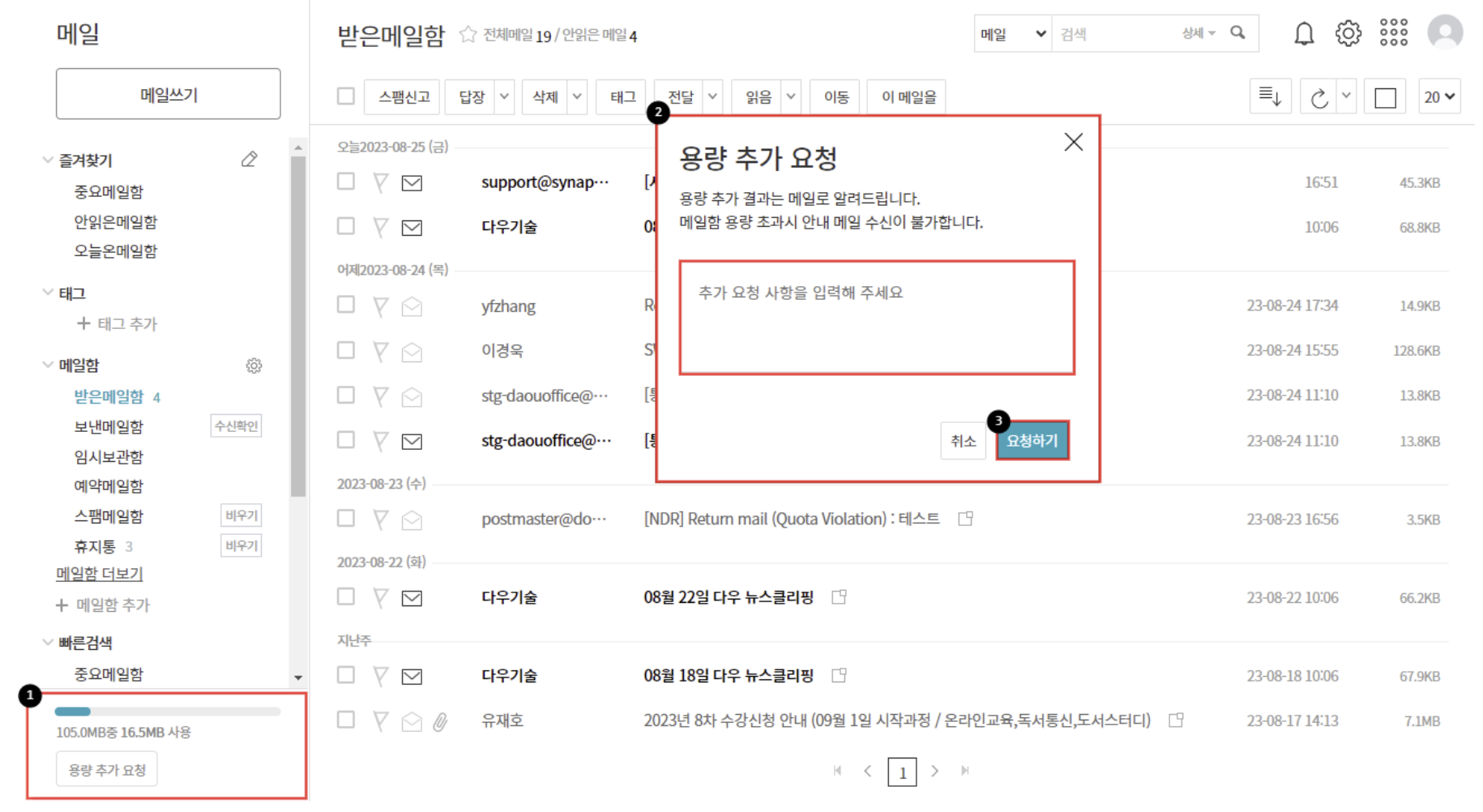Viewport: 1483px width, 812px height.
Task: Click the refresh mail list icon
Action: point(1318,98)
